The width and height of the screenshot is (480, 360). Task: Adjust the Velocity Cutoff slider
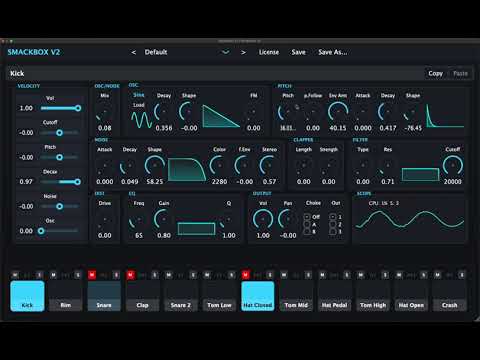[60, 133]
